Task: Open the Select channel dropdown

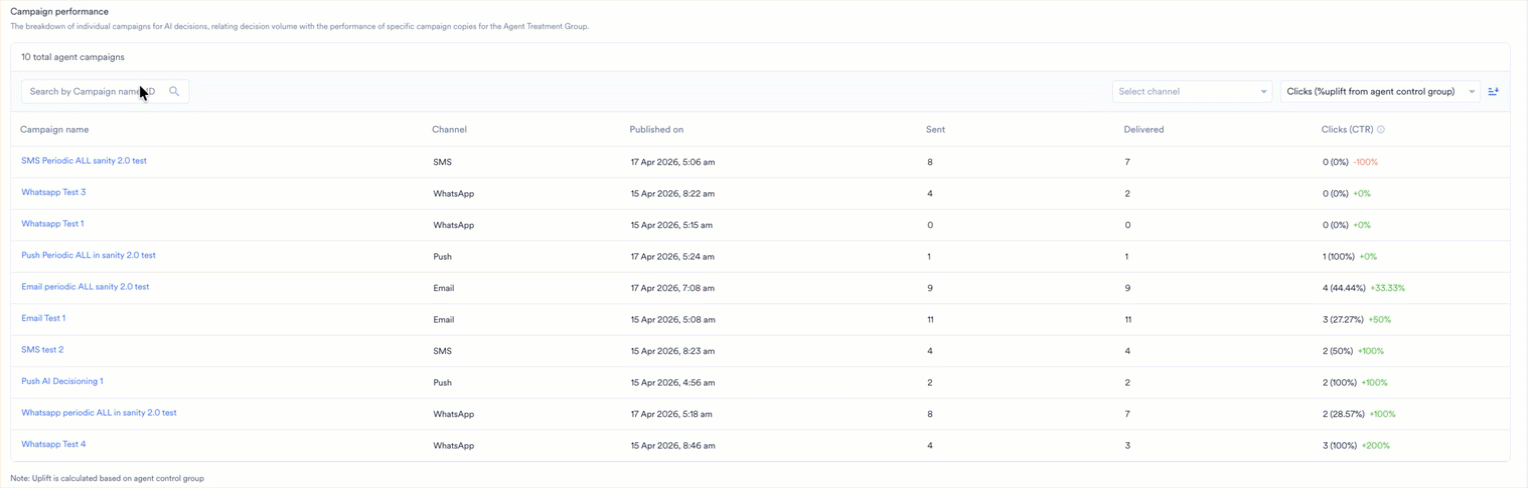Action: click(x=1185, y=91)
